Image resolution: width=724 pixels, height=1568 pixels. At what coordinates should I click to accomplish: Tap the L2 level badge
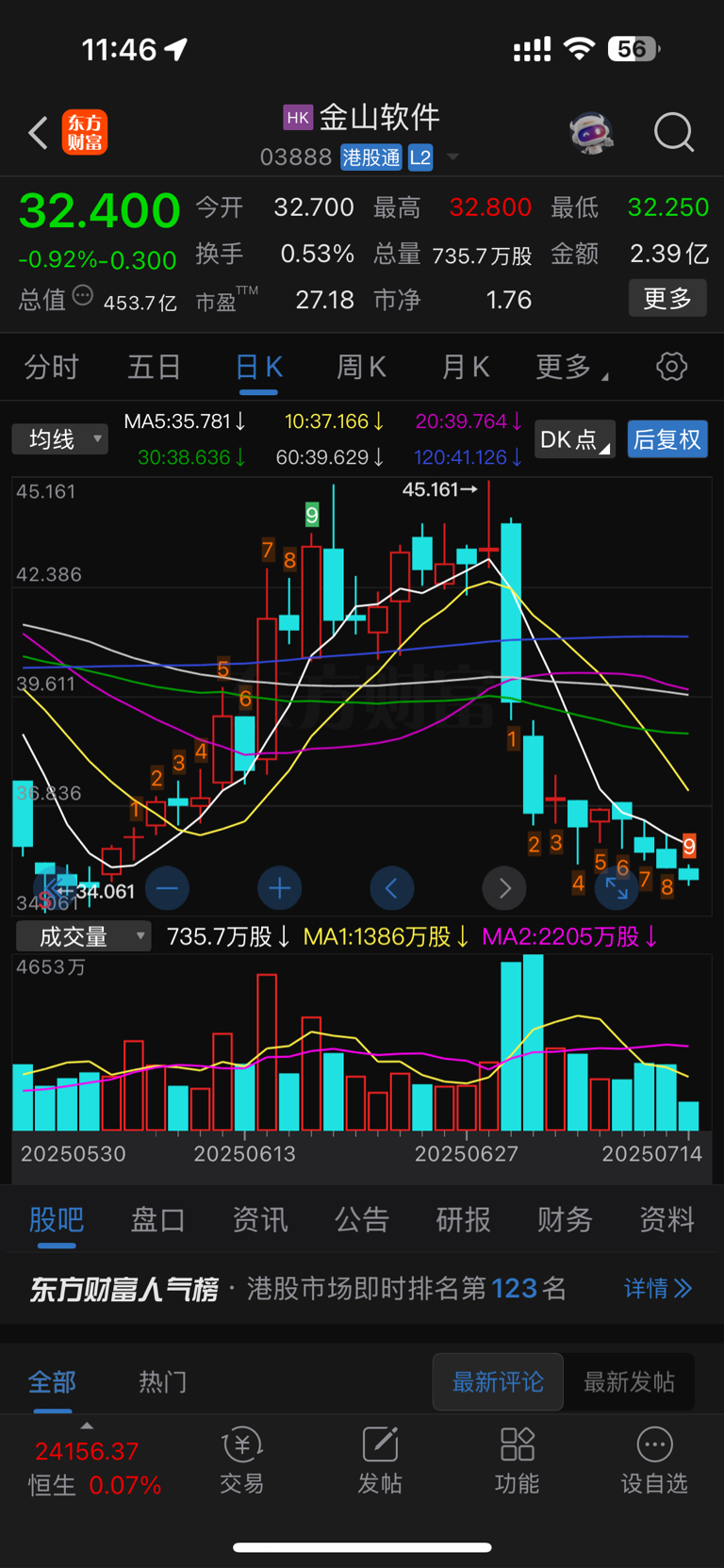420,157
